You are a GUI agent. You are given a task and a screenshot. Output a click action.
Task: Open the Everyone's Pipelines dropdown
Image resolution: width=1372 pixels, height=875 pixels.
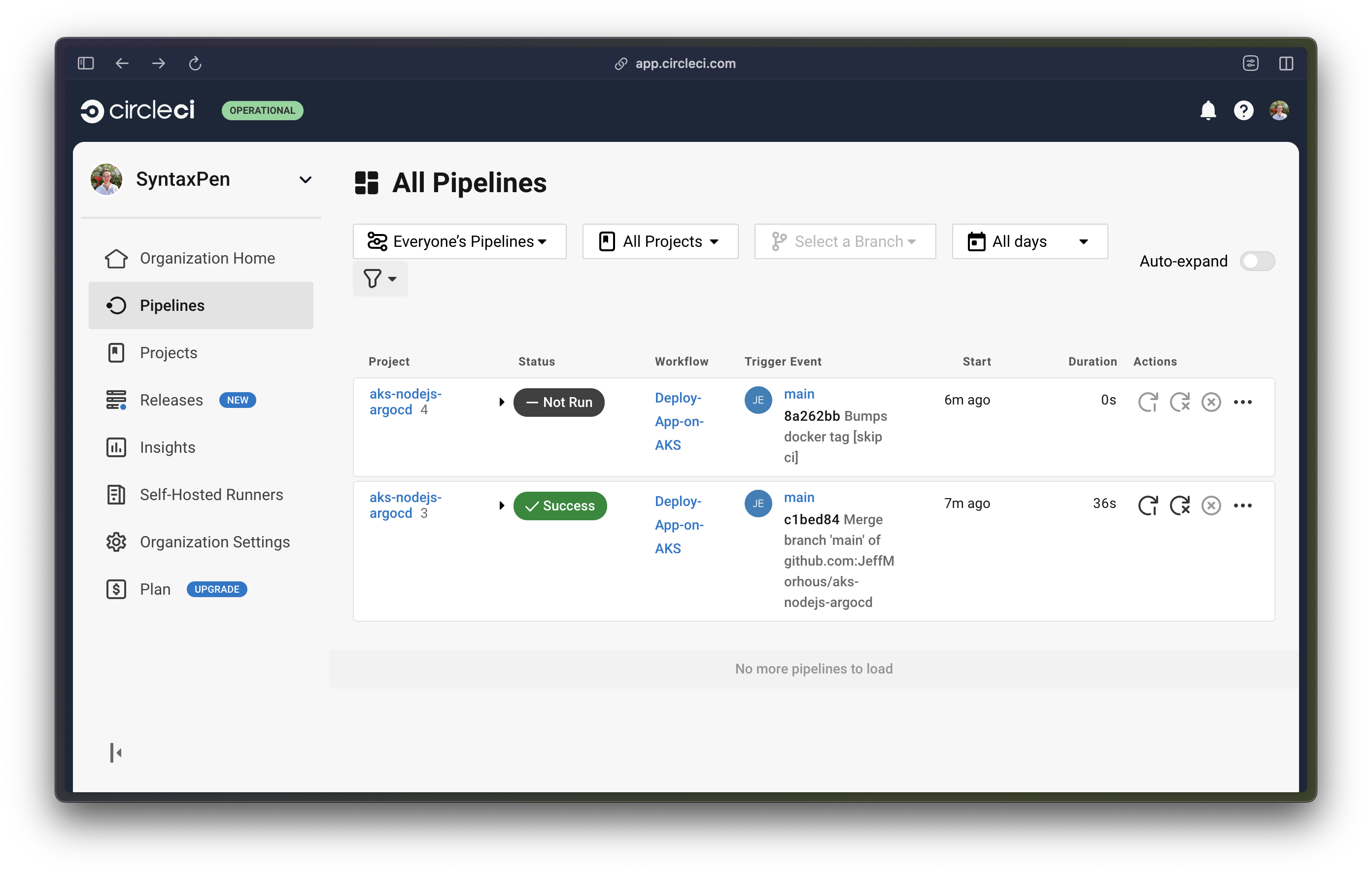459,241
